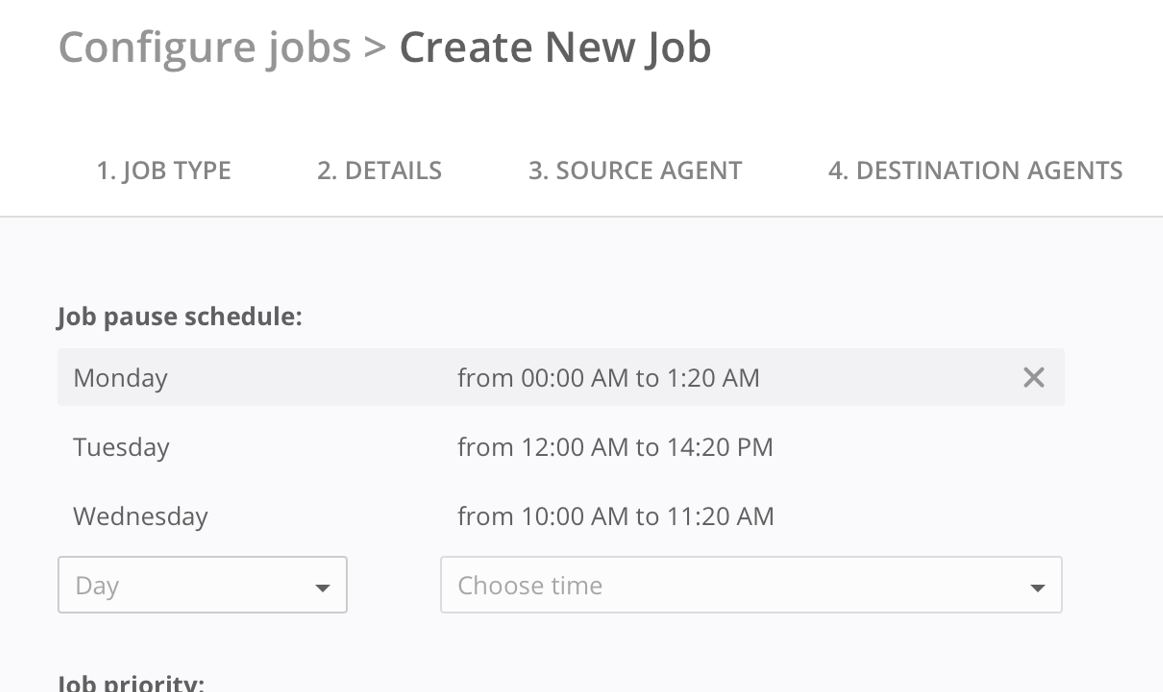Image resolution: width=1163 pixels, height=692 pixels.
Task: Go back to Configure jobs breadcrumb
Action: point(204,47)
